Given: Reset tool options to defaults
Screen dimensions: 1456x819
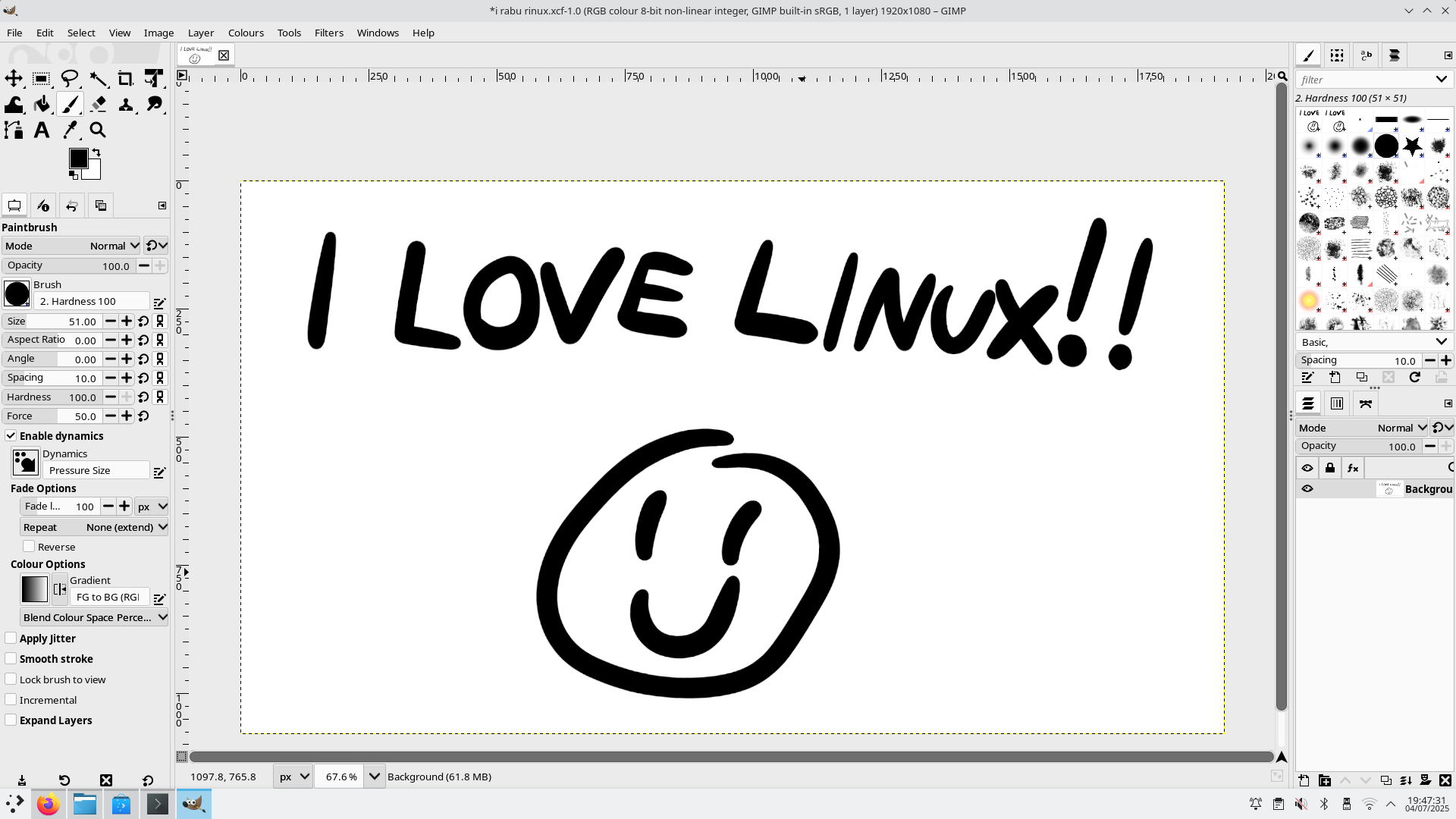Looking at the screenshot, I should (x=148, y=780).
